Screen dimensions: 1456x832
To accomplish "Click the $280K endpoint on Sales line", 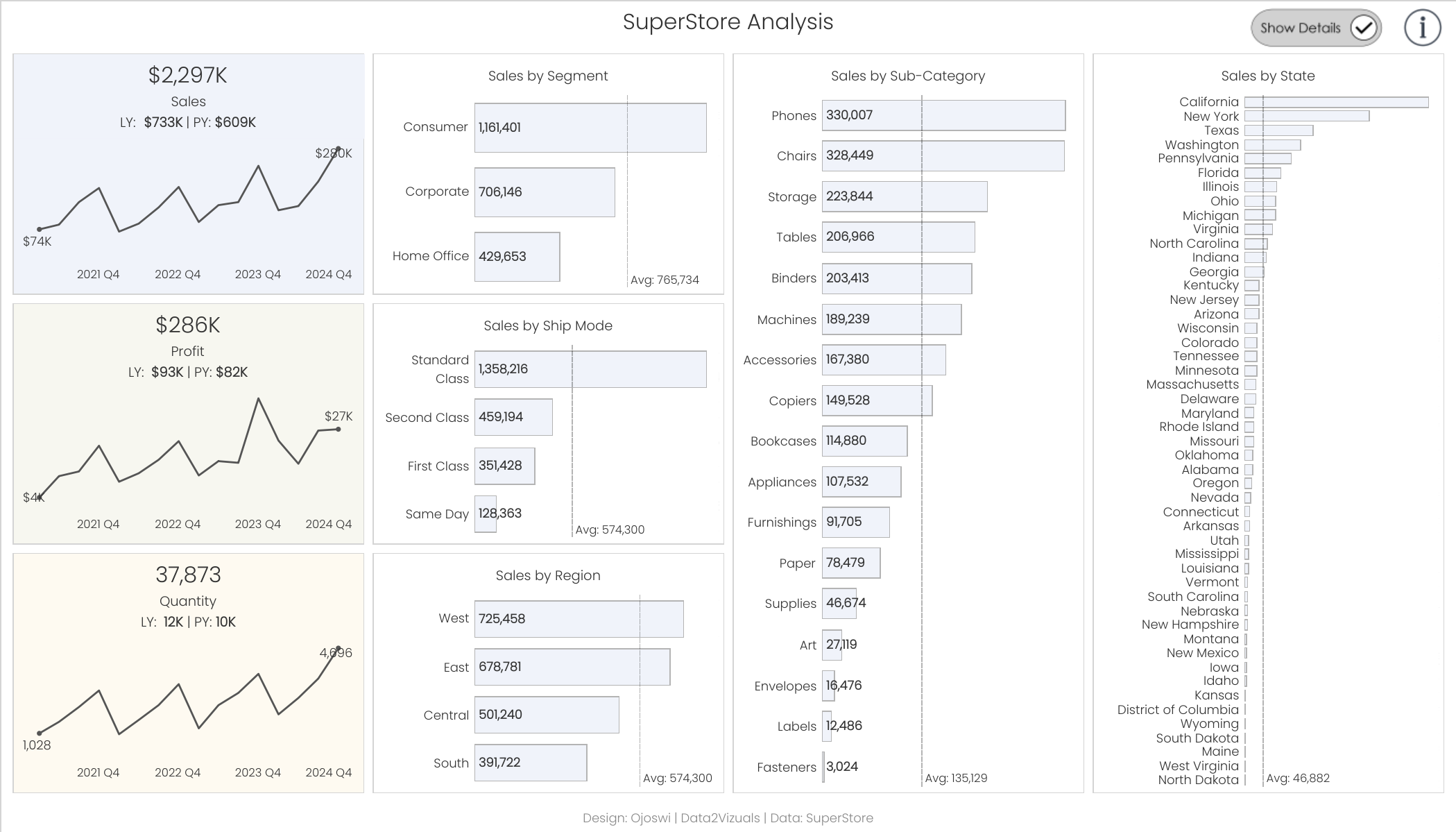I will pyautogui.click(x=339, y=149).
